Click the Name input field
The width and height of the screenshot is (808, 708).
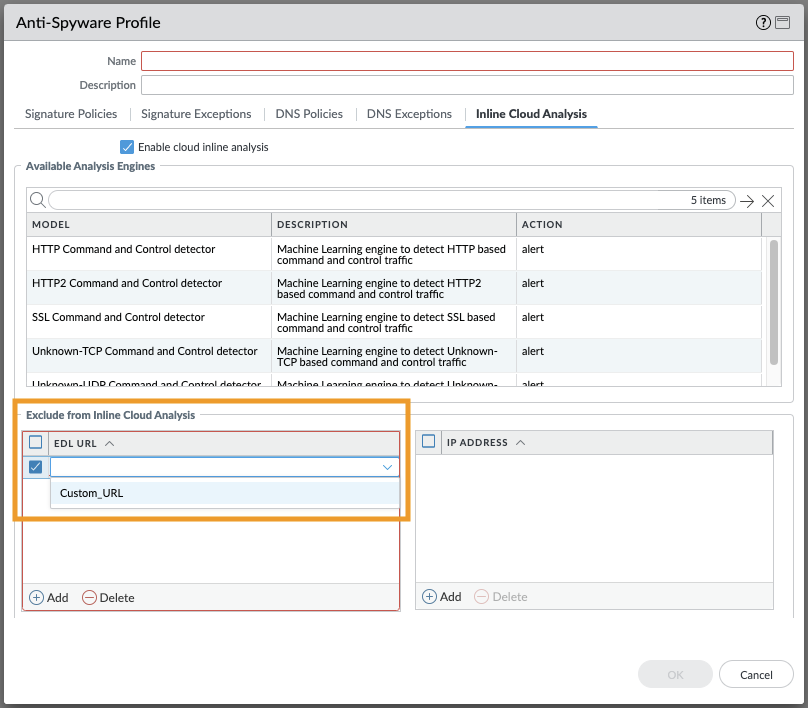pos(467,62)
